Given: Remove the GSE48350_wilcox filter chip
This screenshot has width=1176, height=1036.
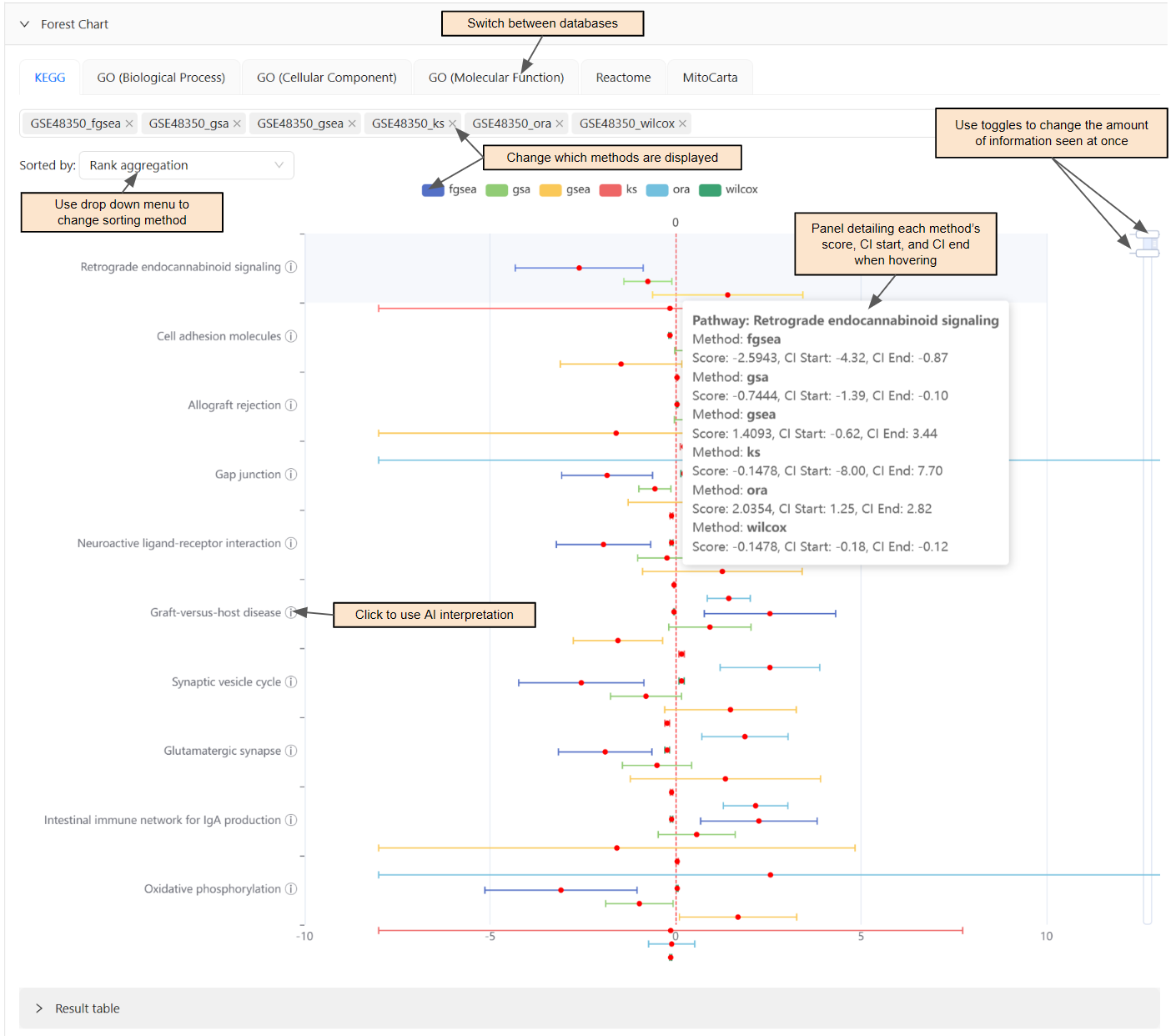Looking at the screenshot, I should [x=681, y=123].
